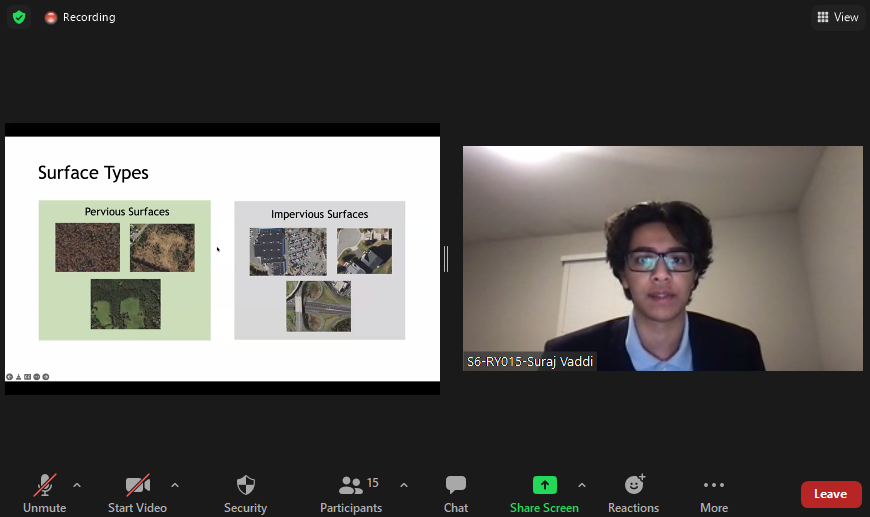Open the Reactions menu
870x517 pixels.
[634, 493]
